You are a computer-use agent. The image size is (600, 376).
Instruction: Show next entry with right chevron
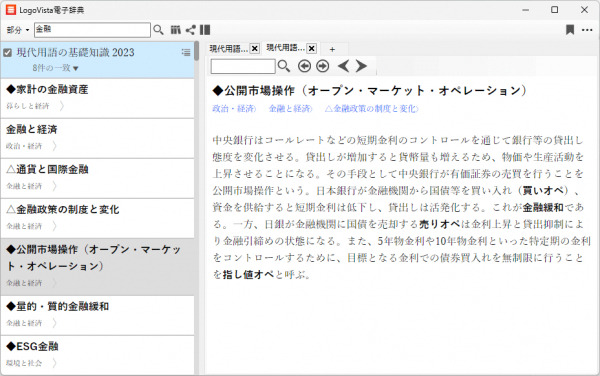361,66
